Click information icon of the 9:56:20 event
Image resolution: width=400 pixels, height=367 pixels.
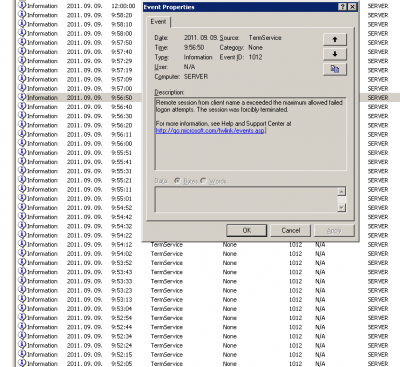click(22, 125)
